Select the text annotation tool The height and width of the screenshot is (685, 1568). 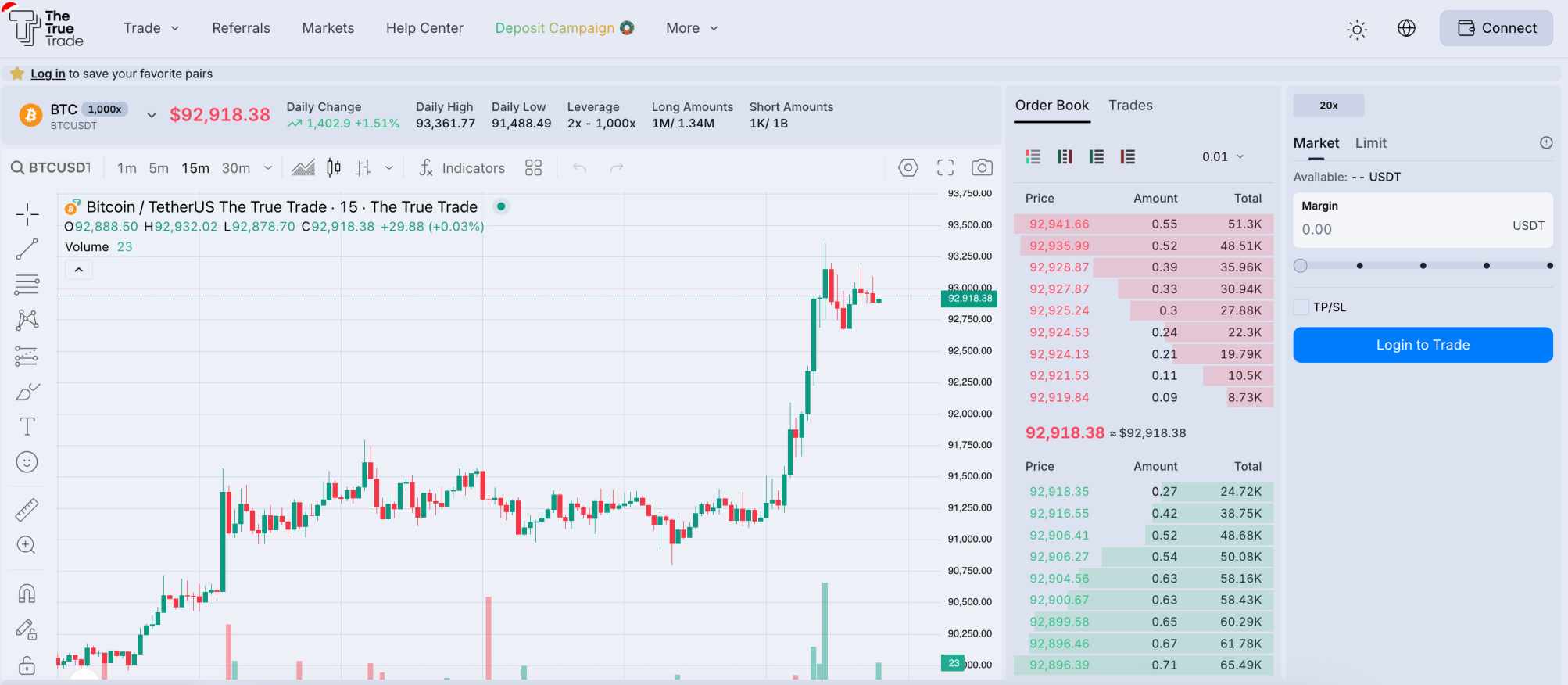click(x=27, y=426)
